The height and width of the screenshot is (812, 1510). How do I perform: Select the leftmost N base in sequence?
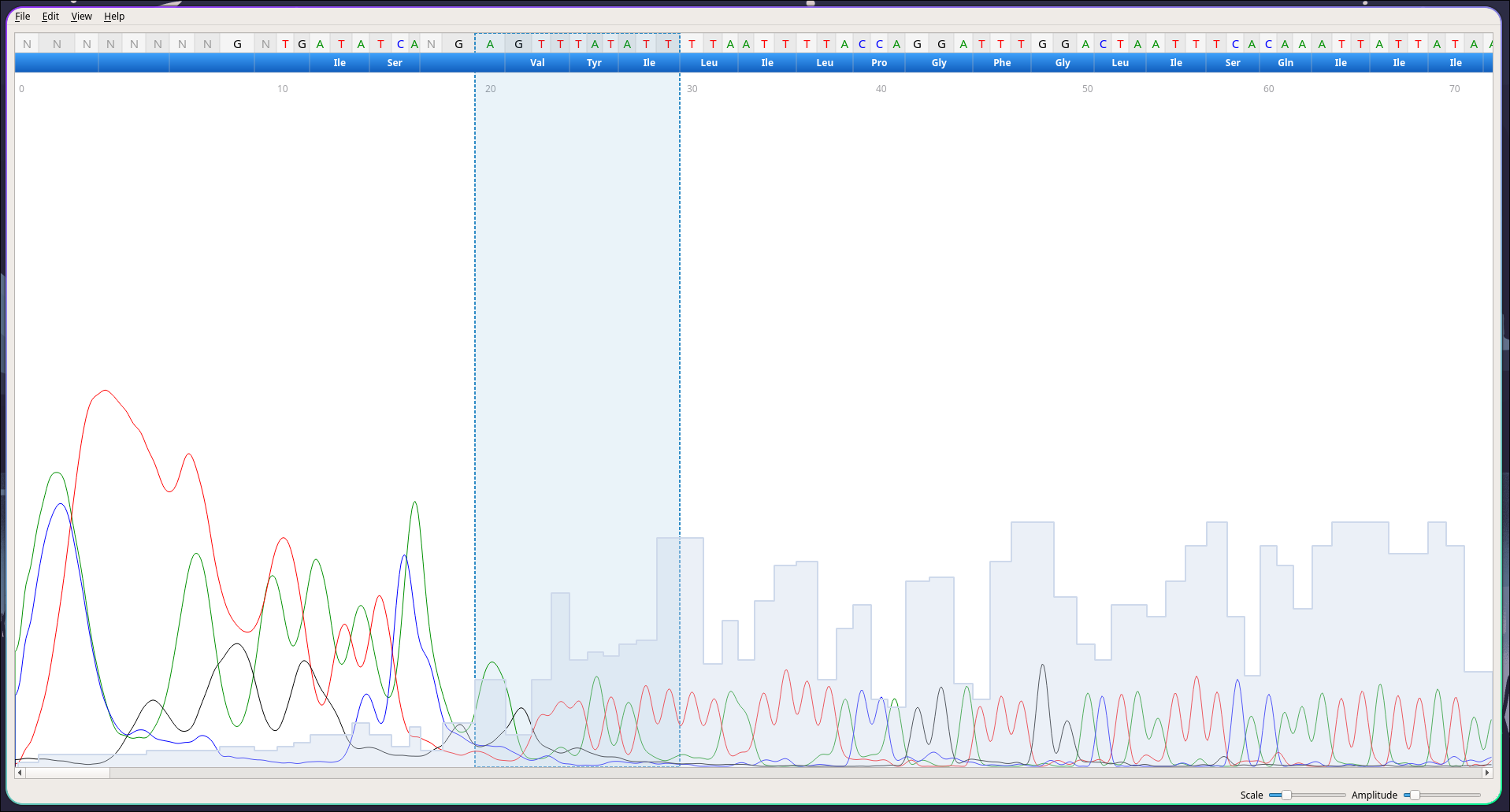click(27, 44)
